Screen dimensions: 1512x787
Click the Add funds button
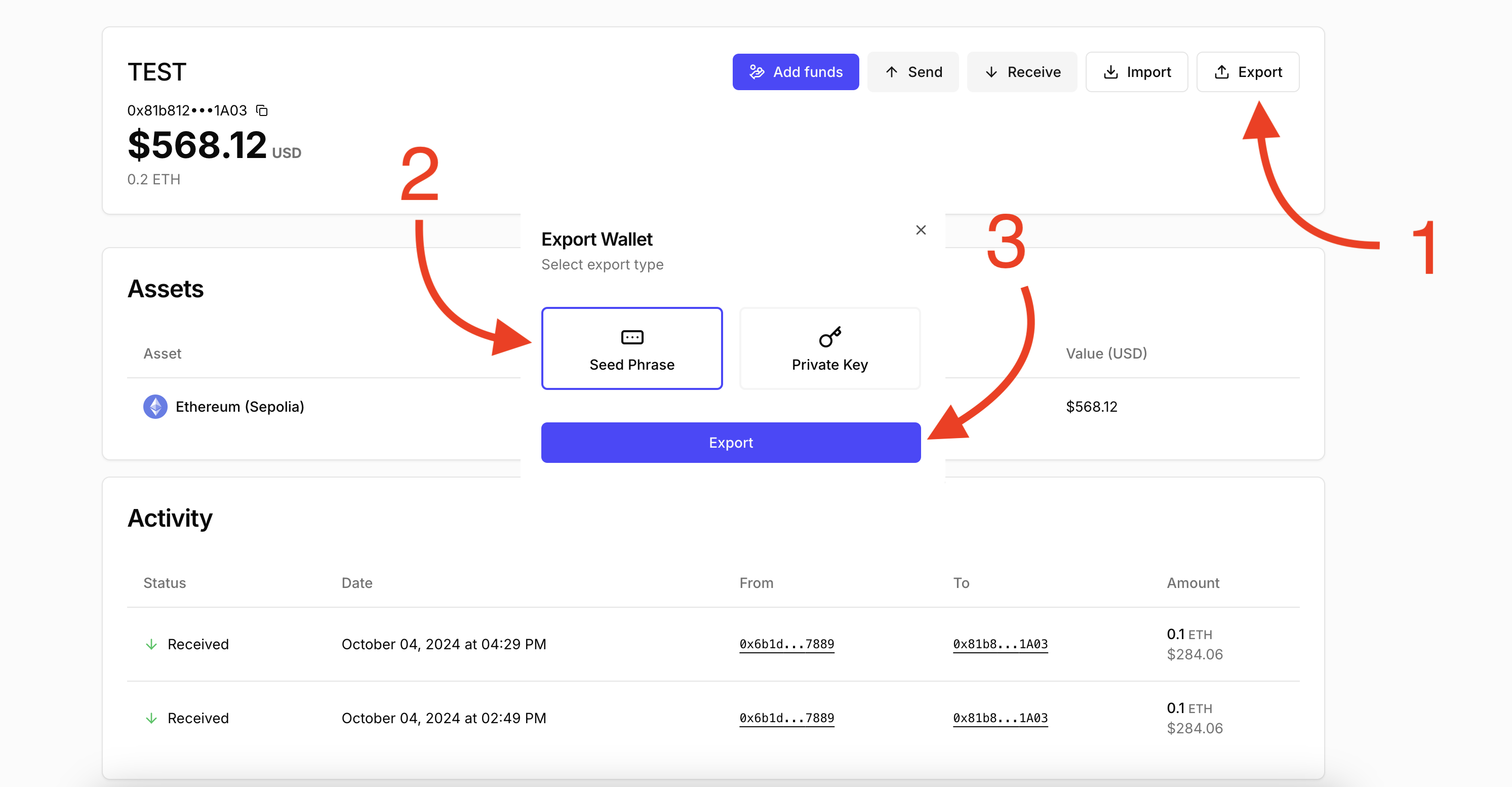(x=795, y=71)
